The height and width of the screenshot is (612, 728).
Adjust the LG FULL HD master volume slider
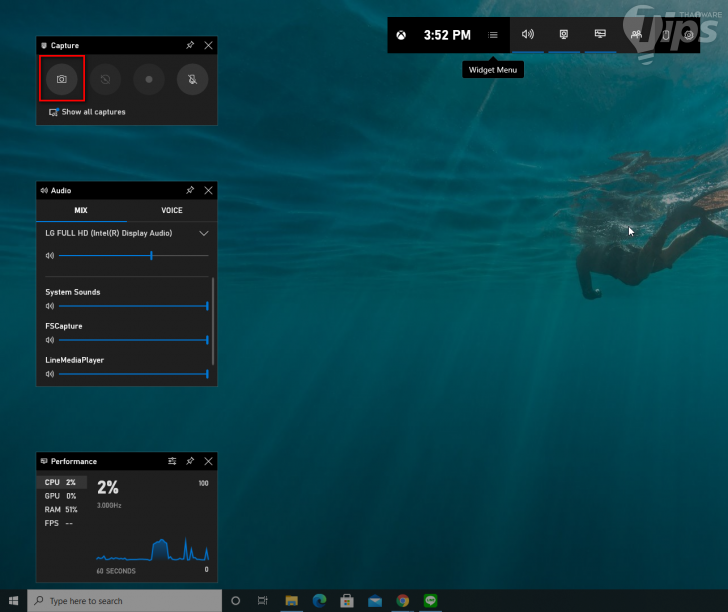(x=134, y=255)
